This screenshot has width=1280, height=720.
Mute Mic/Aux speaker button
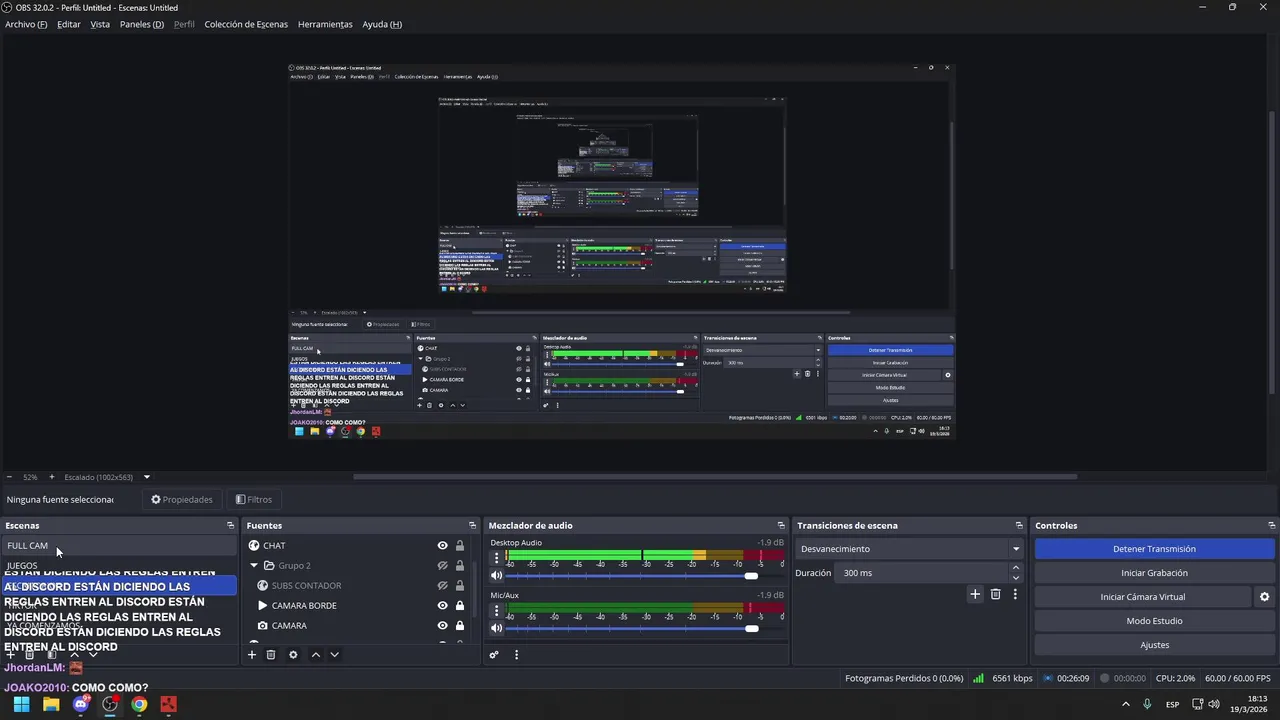tap(496, 628)
